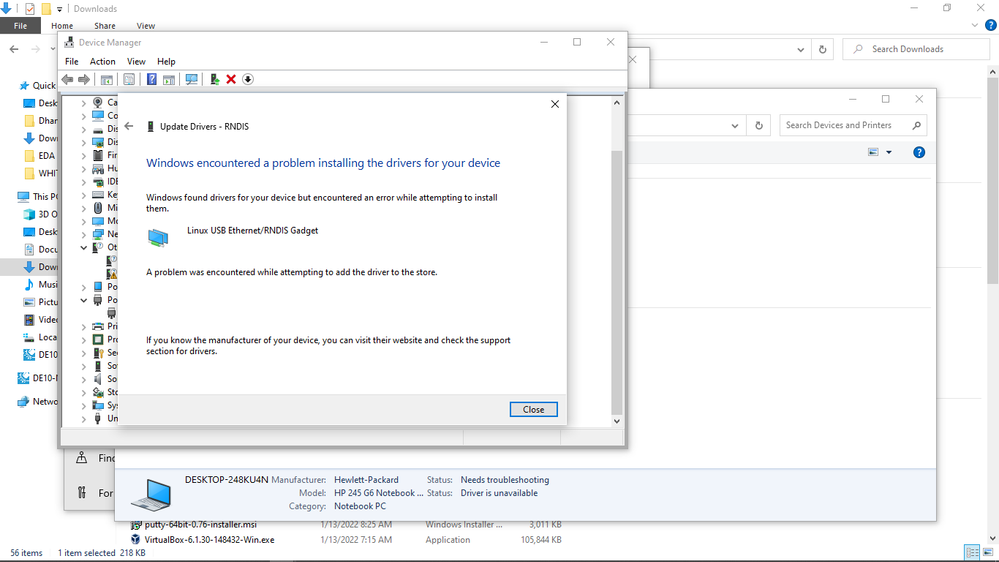Expand the Network adapters node chevron

[83, 234]
